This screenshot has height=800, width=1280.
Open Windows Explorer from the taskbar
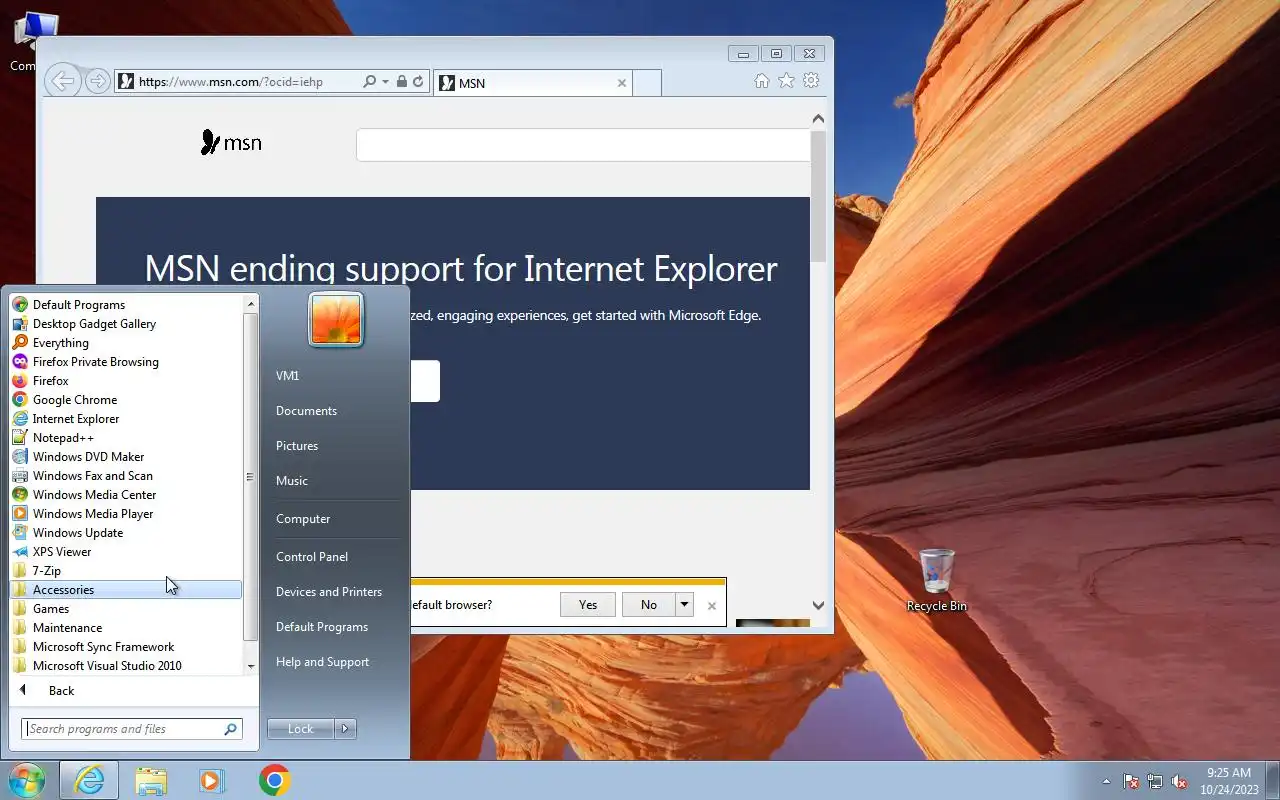click(x=151, y=780)
